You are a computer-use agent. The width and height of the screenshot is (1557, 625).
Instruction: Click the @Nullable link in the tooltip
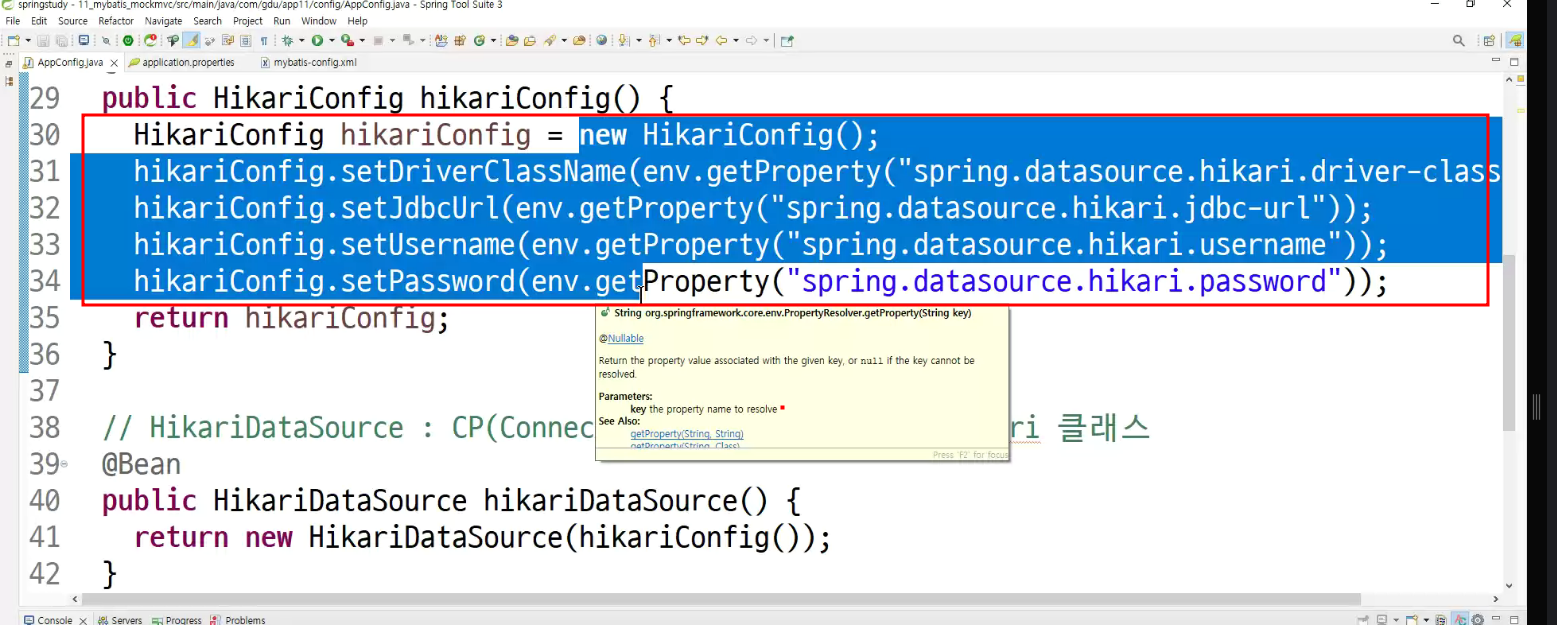[x=624, y=339]
